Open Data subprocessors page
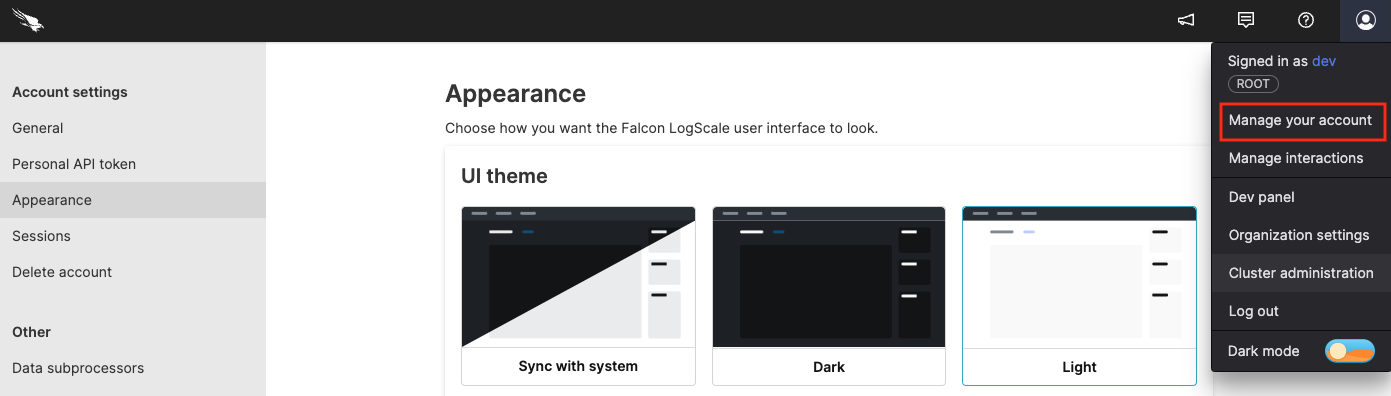Viewport: 1391px width, 396px height. tap(133, 368)
